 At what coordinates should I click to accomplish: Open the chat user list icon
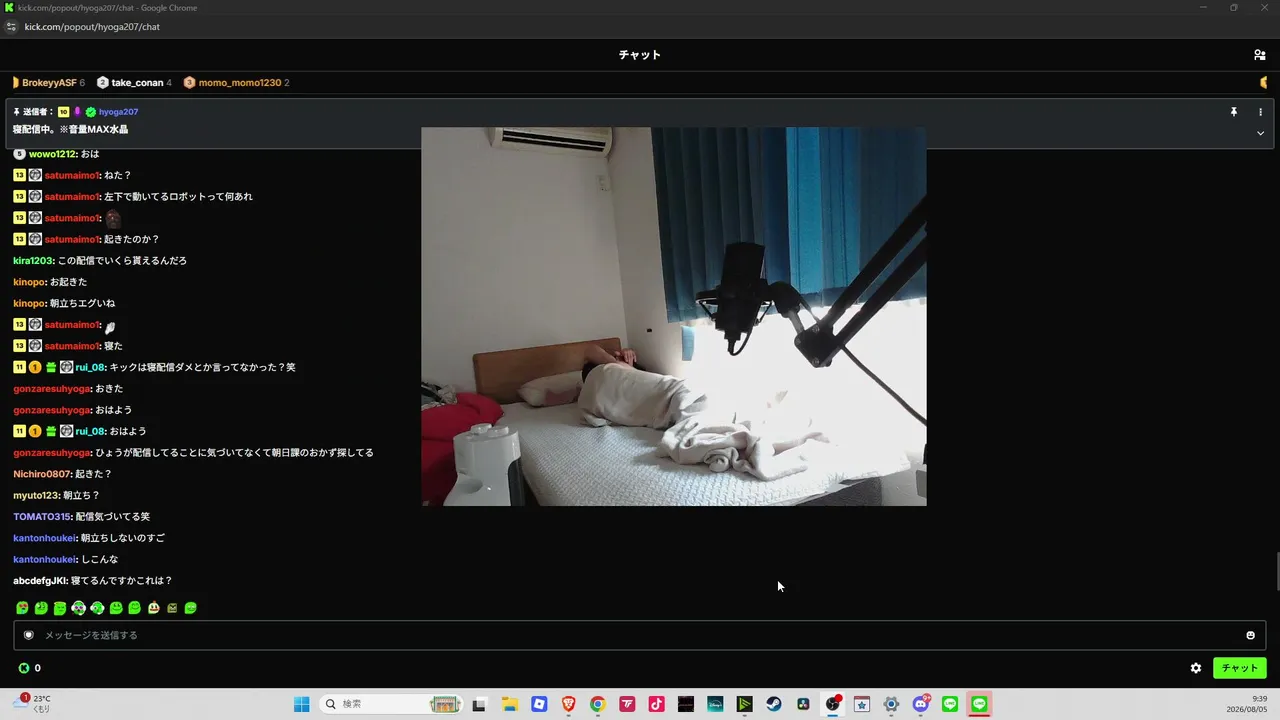[x=1259, y=55]
